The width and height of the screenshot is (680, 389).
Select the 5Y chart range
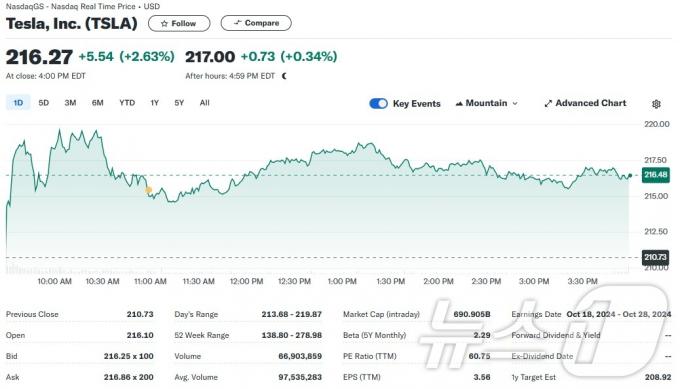(179, 103)
